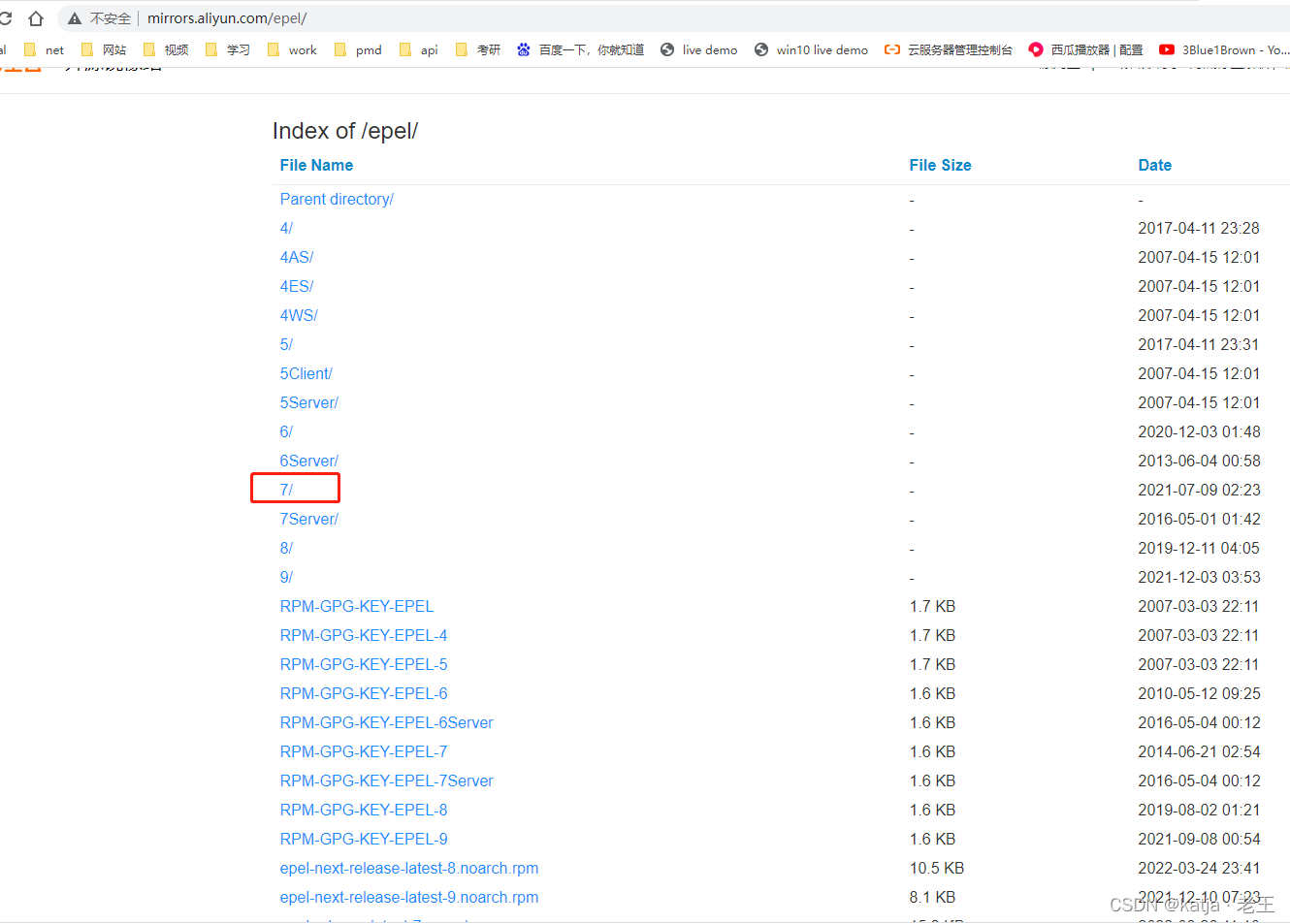This screenshot has width=1290, height=924.
Task: Click the date 2019-12-11 04:05
Action: click(x=1199, y=548)
